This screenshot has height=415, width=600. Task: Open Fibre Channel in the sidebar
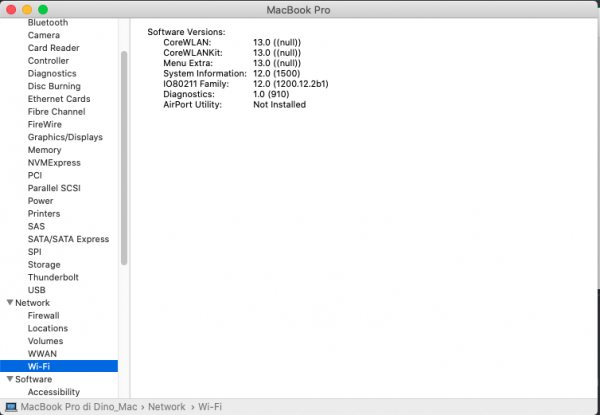coord(56,112)
